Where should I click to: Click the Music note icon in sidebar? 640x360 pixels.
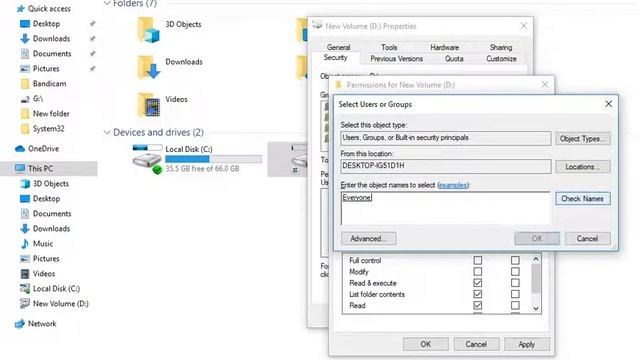(25, 244)
